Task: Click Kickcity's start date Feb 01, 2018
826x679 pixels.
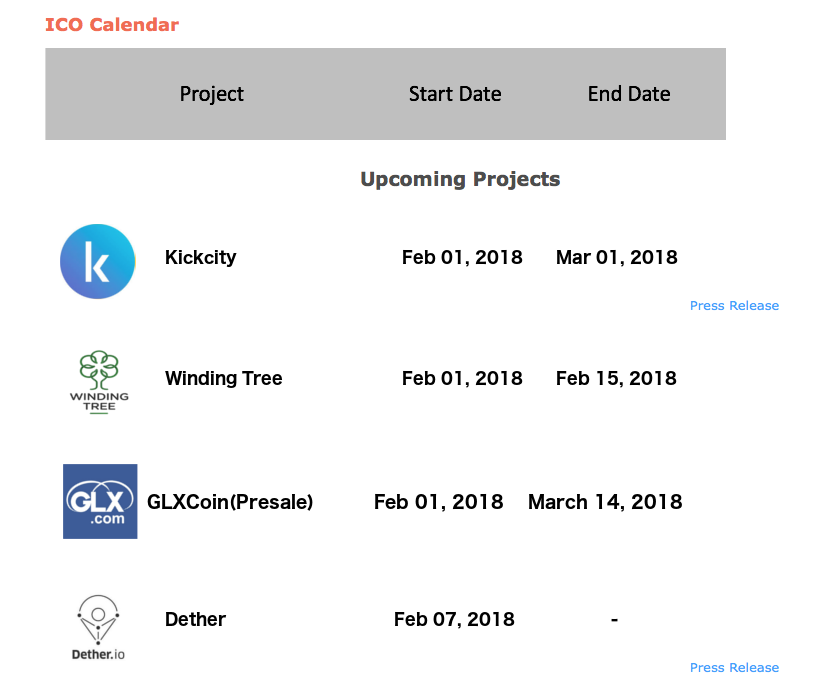Action: coord(462,257)
